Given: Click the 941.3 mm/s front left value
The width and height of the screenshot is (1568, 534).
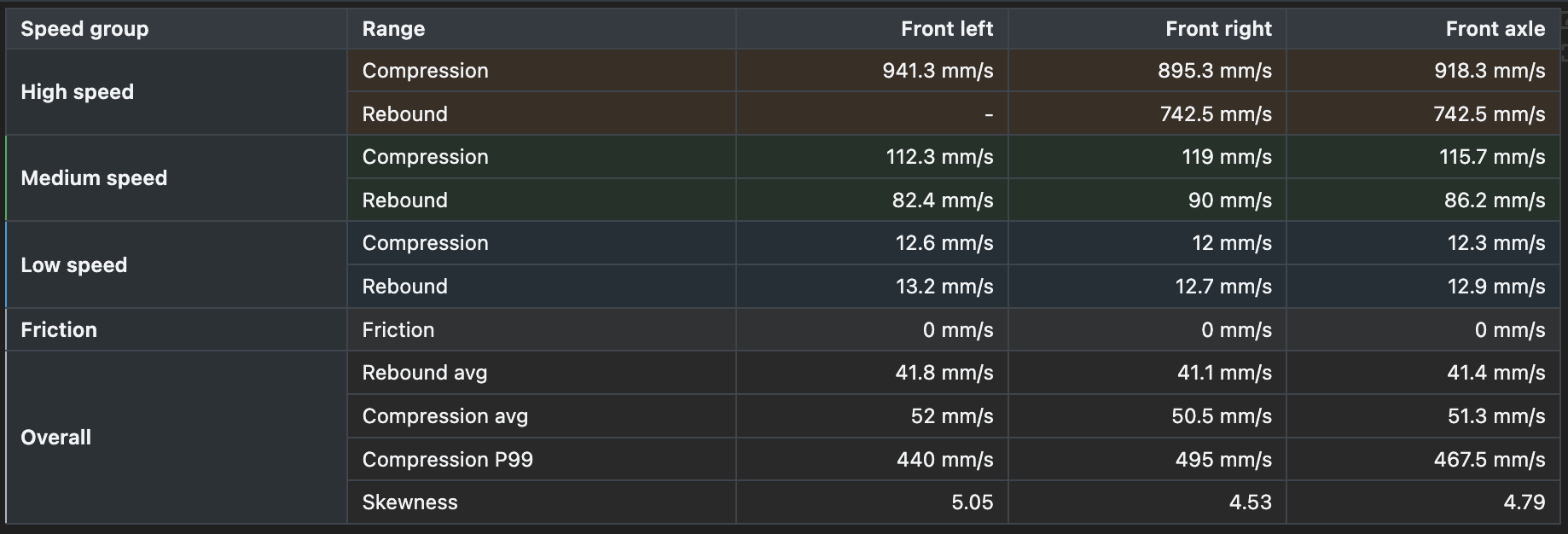Looking at the screenshot, I should coord(938,71).
